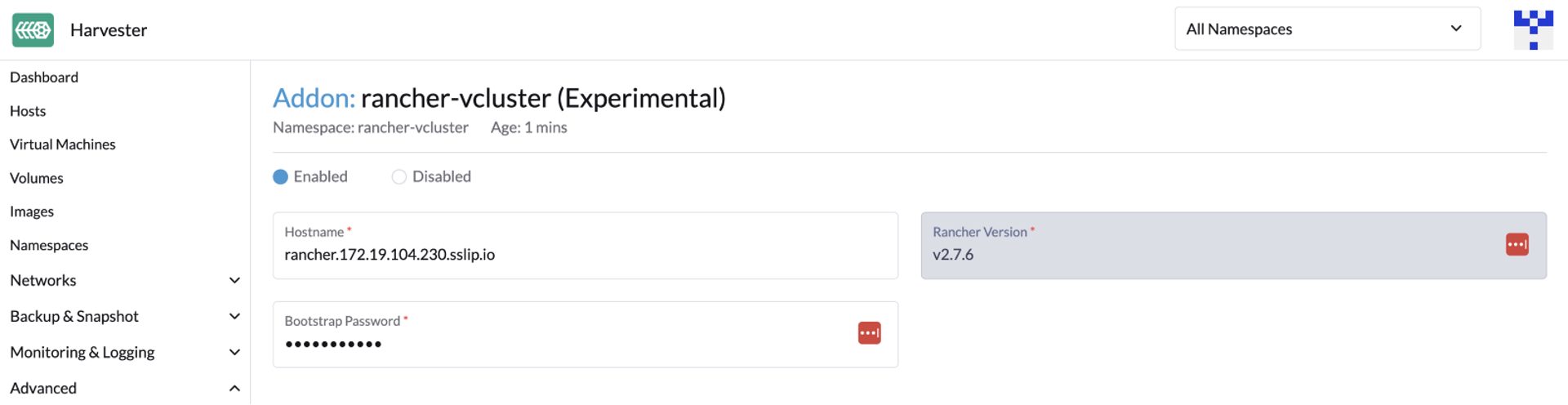
Task: Select the Enabled radio button
Action: click(281, 177)
